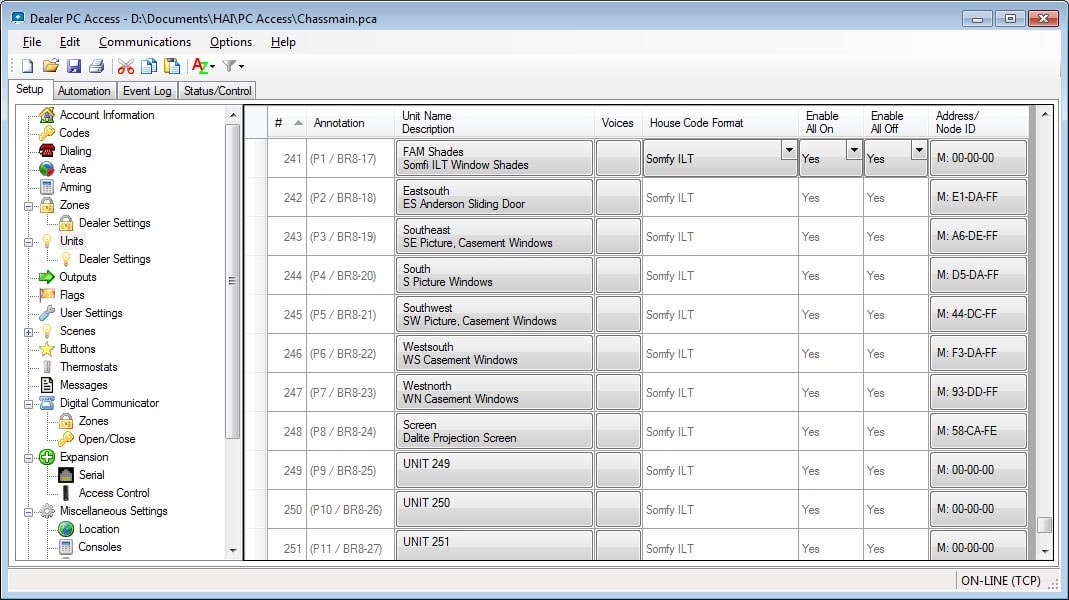Open Enable All Off dropdown for unit 241
Image resolution: width=1069 pixels, height=600 pixels.
(918, 150)
